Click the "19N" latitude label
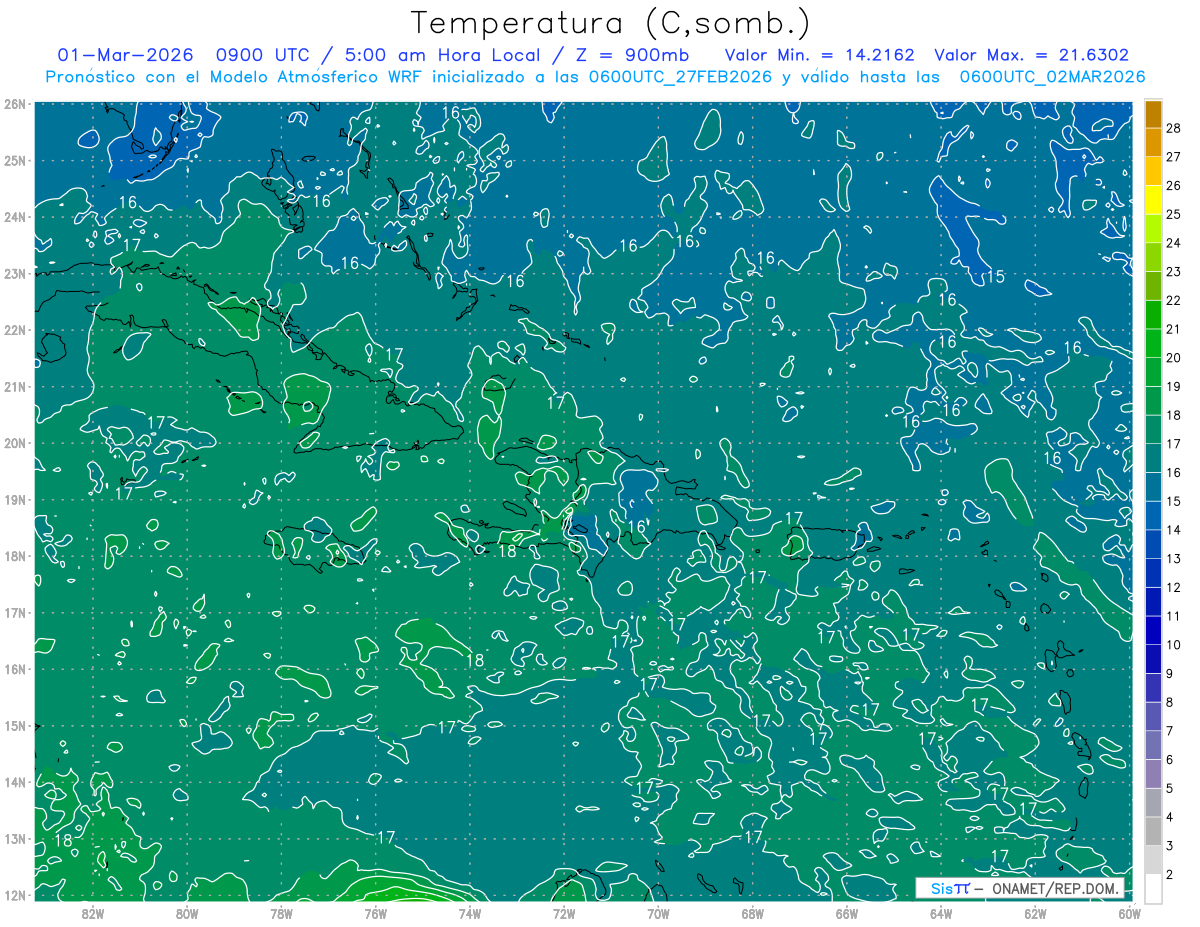Viewport: 1200px width, 927px height. coord(14,500)
